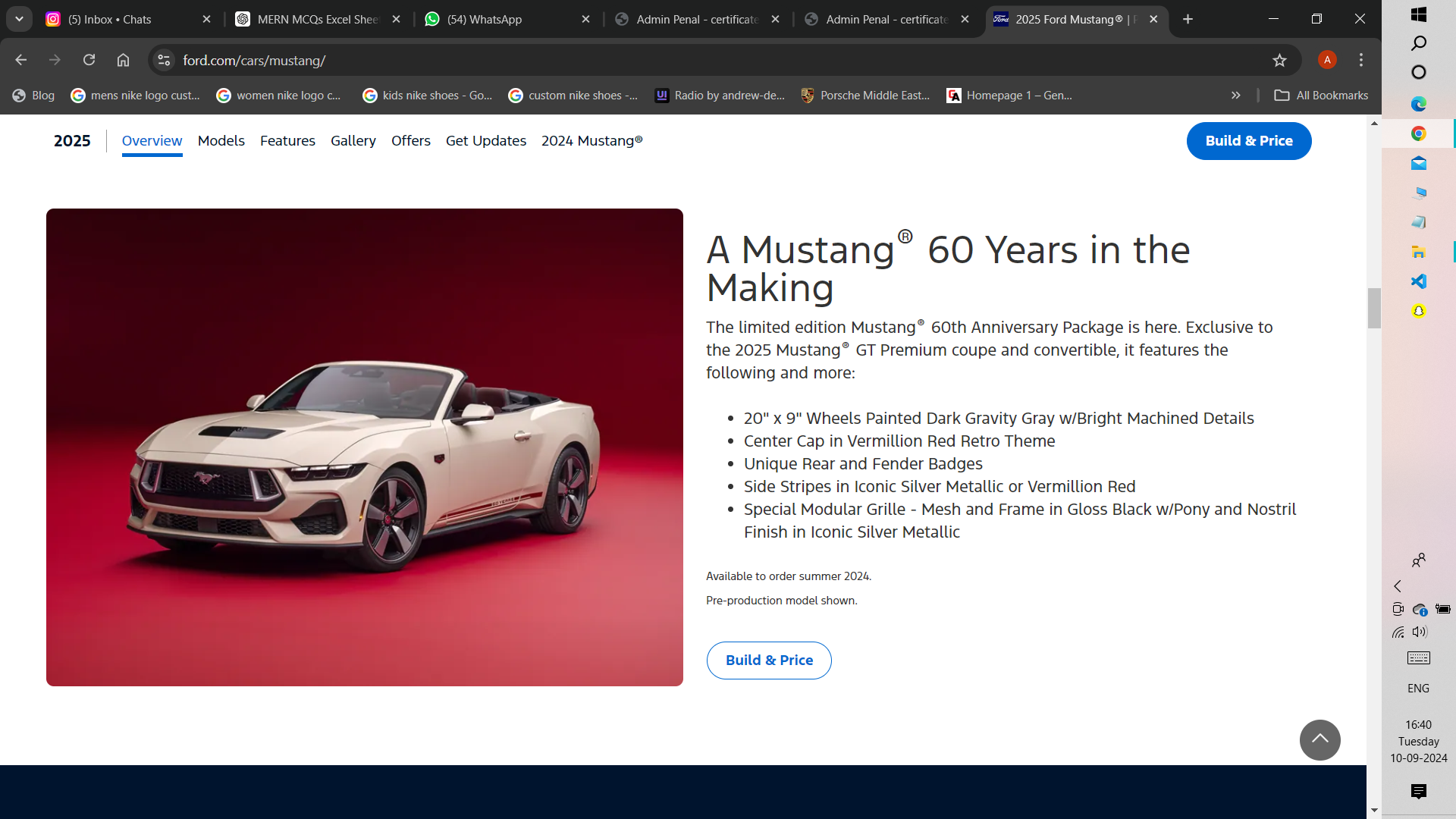
Task: Show hidden system tray icons
Action: pyautogui.click(x=1398, y=586)
